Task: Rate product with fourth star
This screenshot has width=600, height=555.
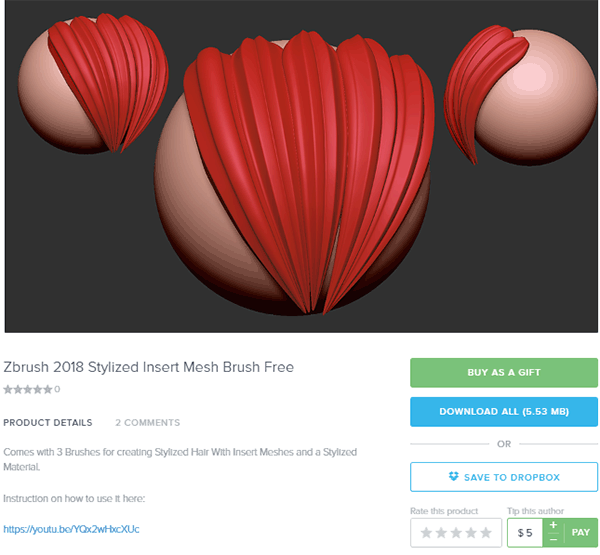Action: [471, 532]
